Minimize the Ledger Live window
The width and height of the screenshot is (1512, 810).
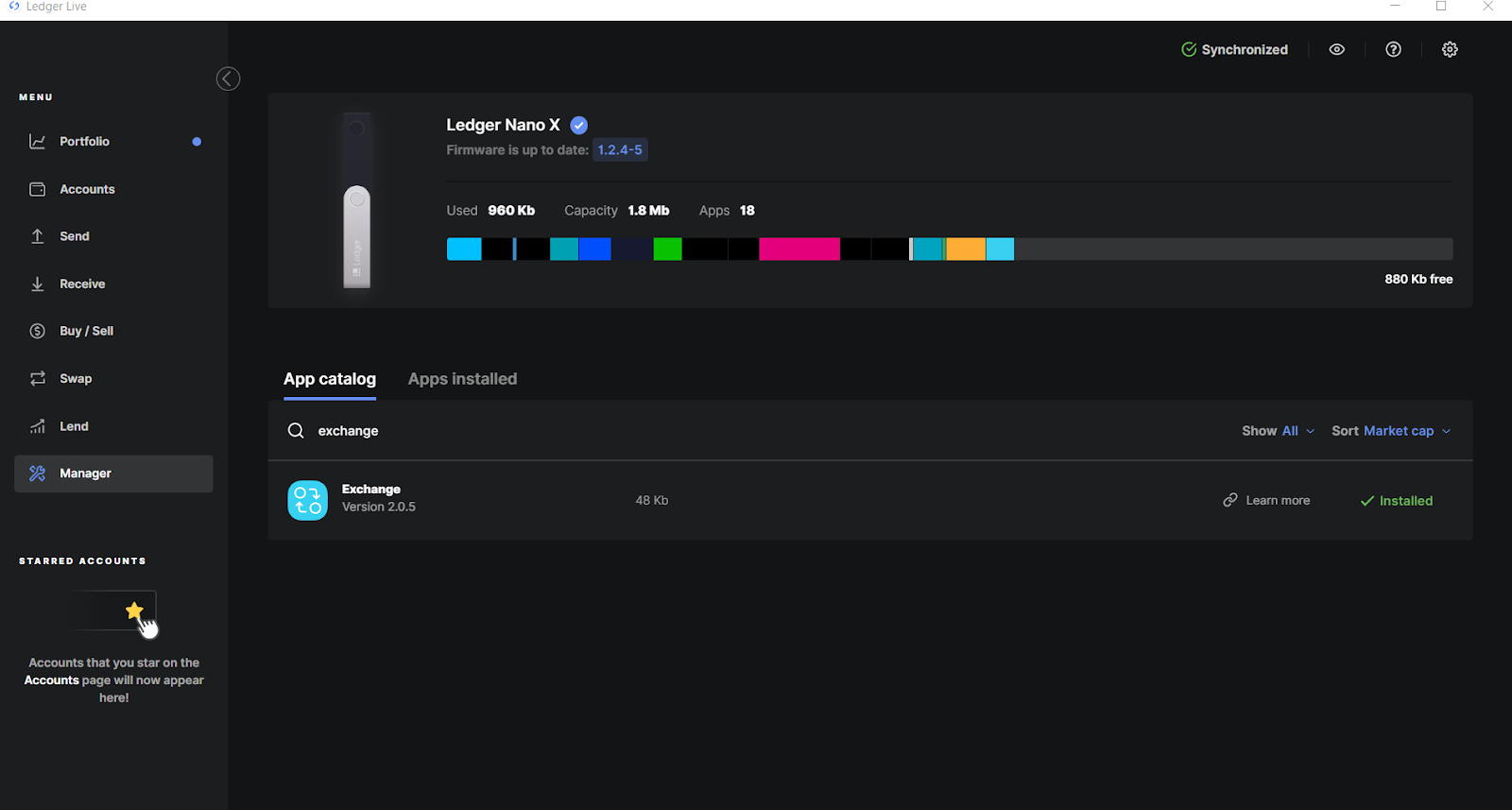pos(1395,7)
